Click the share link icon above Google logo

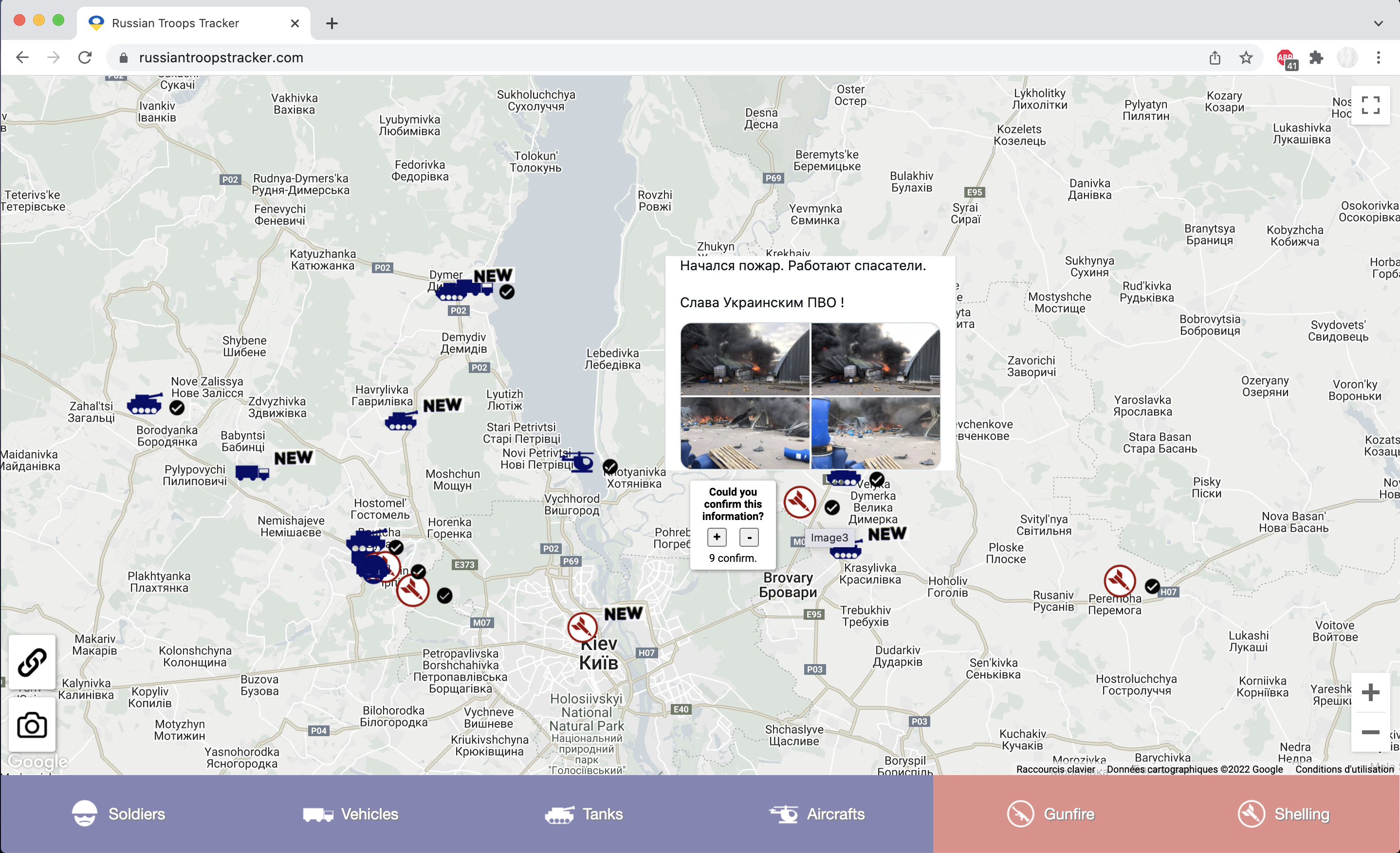tap(32, 662)
